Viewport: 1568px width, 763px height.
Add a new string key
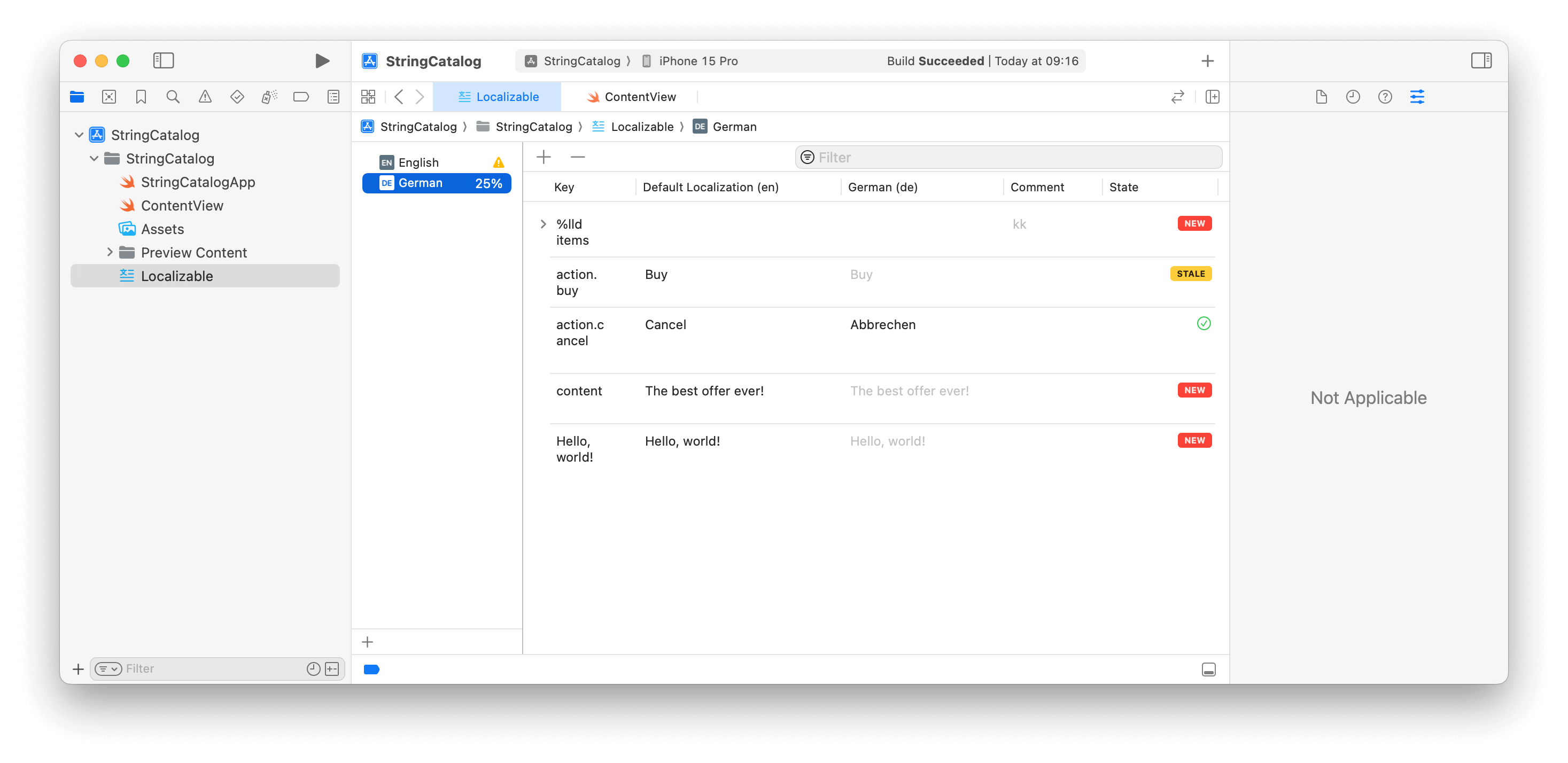pyautogui.click(x=544, y=157)
